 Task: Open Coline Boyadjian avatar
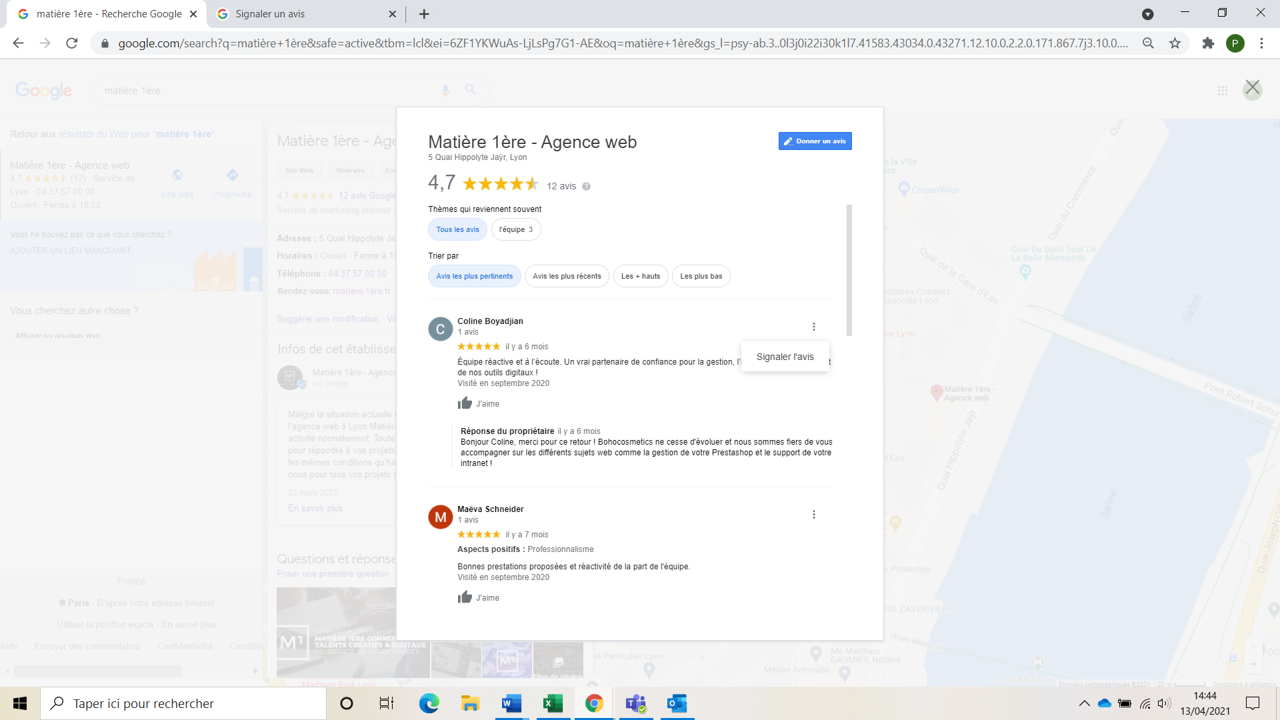(x=440, y=329)
